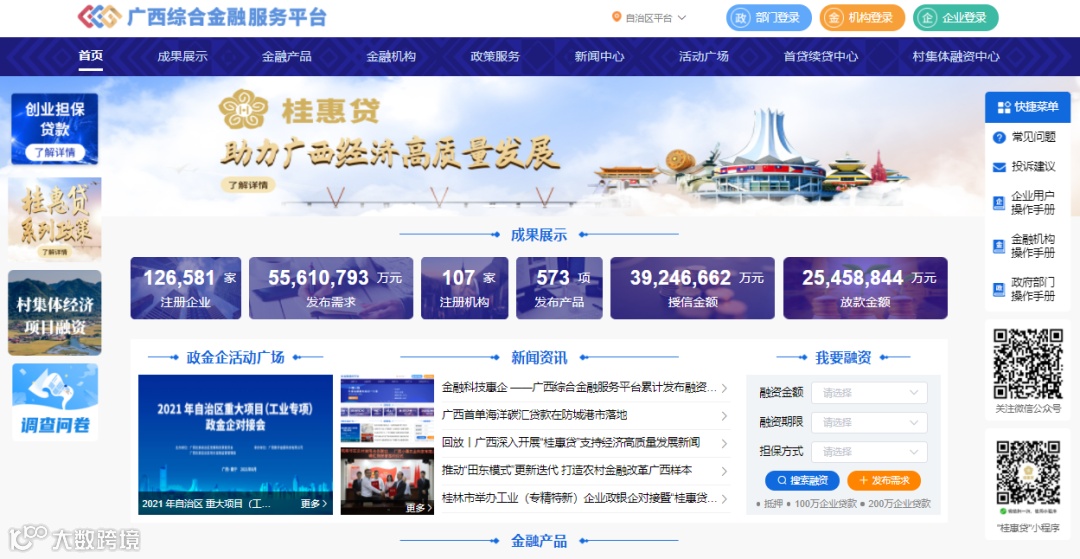Open the 融资金额 dropdown

(x=869, y=393)
